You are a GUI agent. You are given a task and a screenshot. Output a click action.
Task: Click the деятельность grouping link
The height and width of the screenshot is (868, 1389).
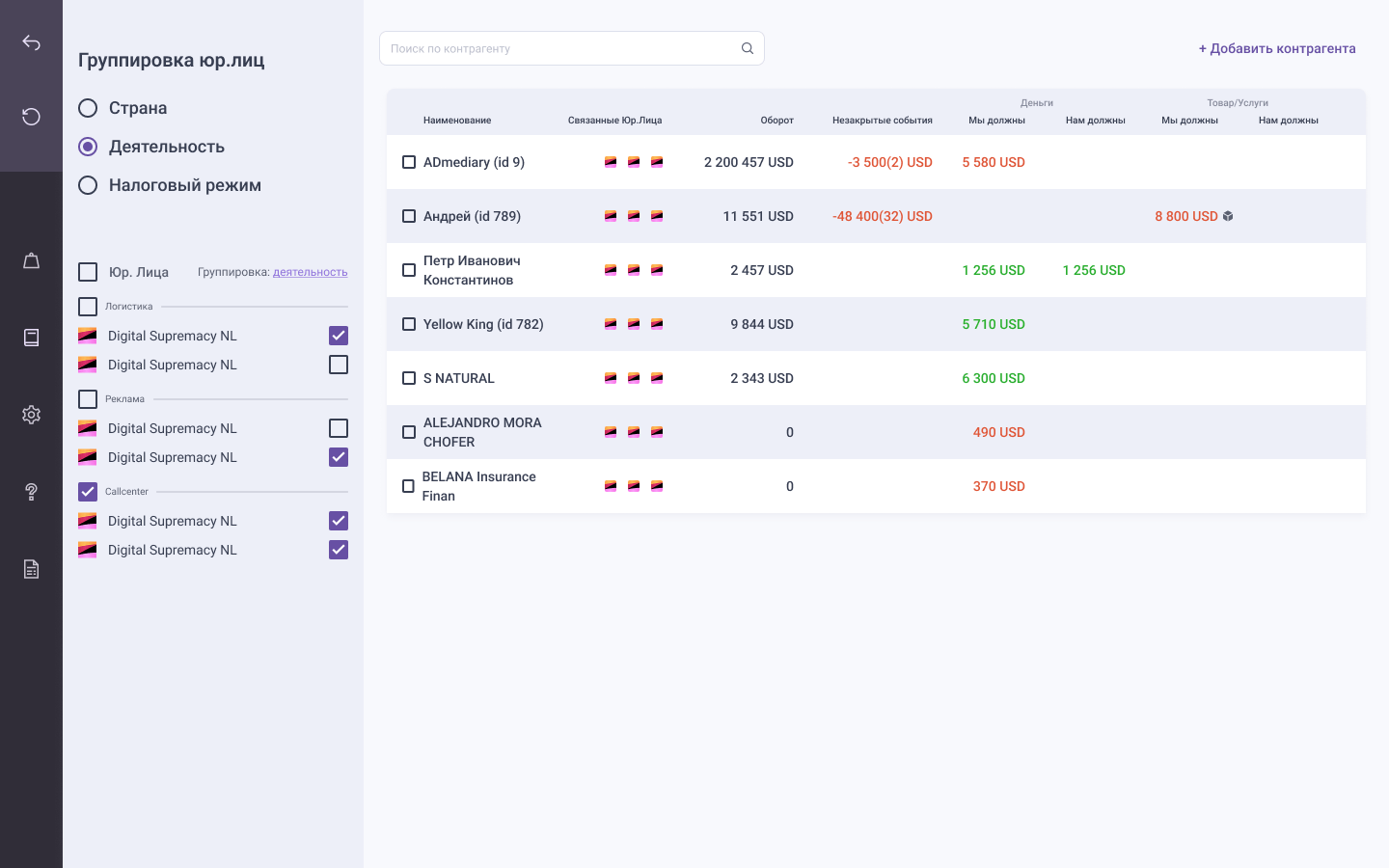pyautogui.click(x=310, y=272)
